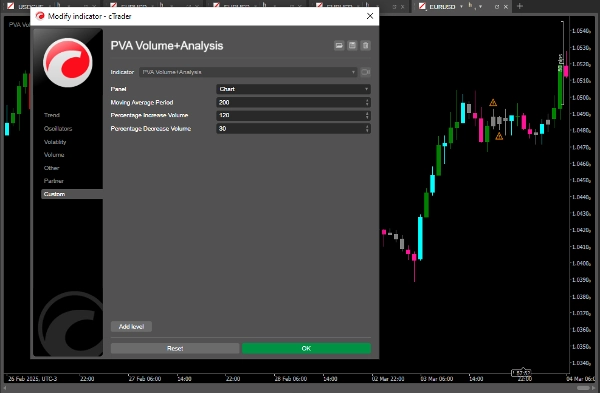The height and width of the screenshot is (393, 600).
Task: Select the Oscillators indicator category
Action: (58, 129)
